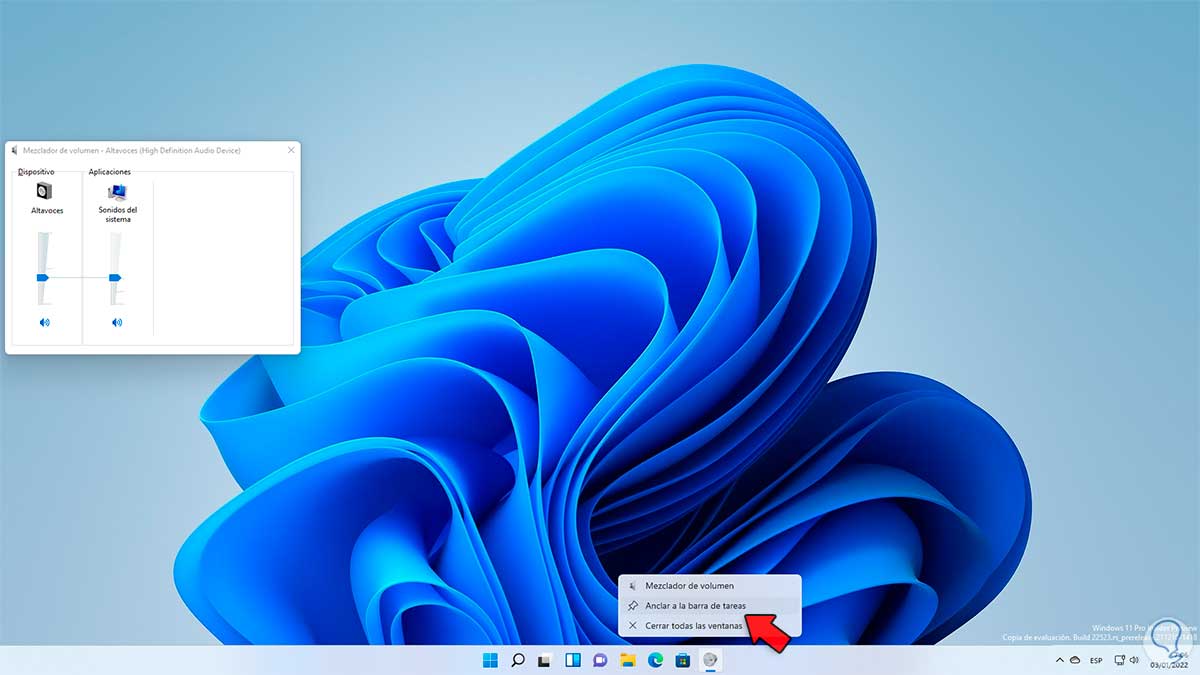1200x675 pixels.
Task: Click the volume mixer taskbar icon
Action: pyautogui.click(x=710, y=660)
